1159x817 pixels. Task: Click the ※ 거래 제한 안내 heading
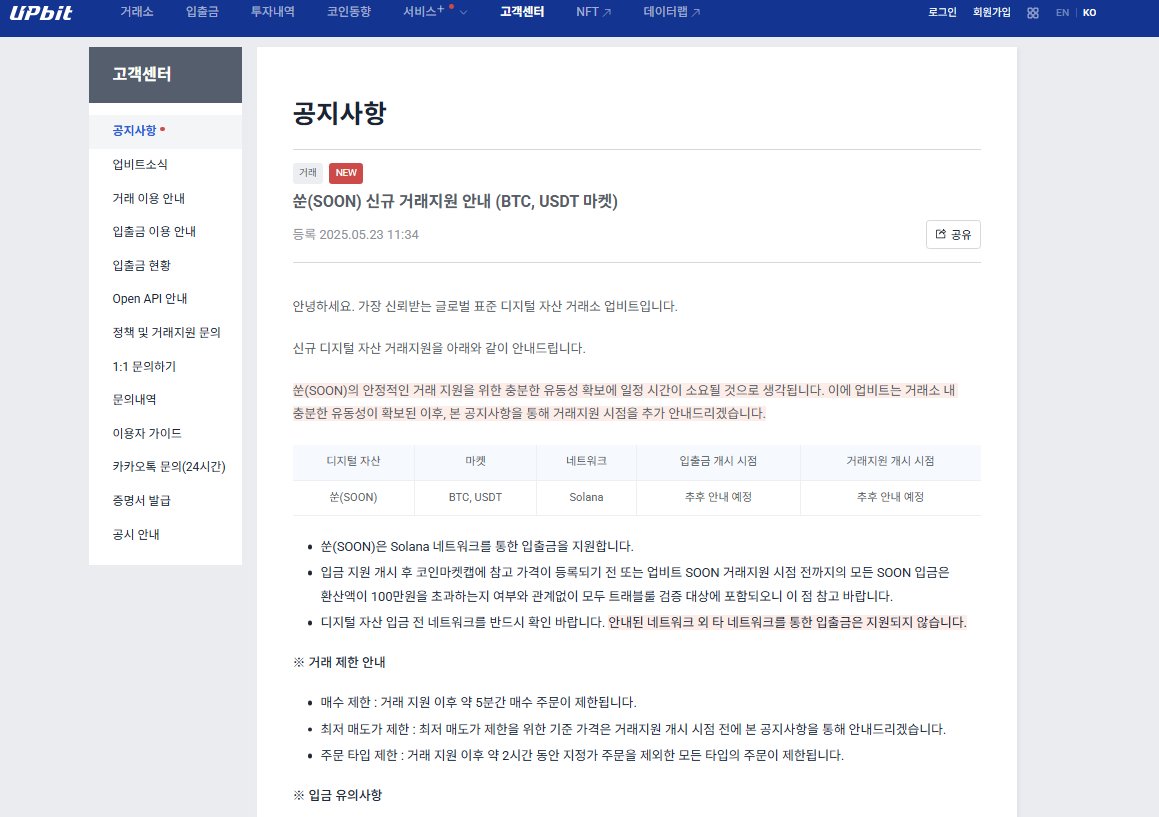339,662
